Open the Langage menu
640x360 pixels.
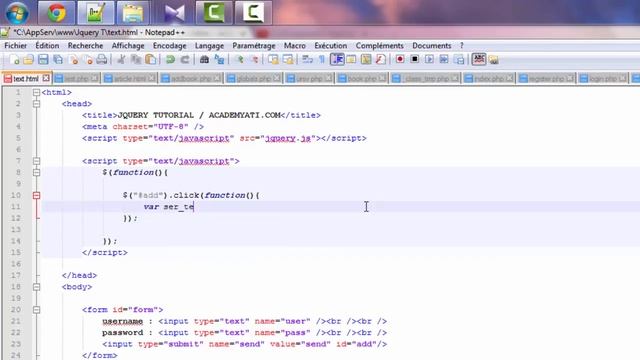pos(209,46)
